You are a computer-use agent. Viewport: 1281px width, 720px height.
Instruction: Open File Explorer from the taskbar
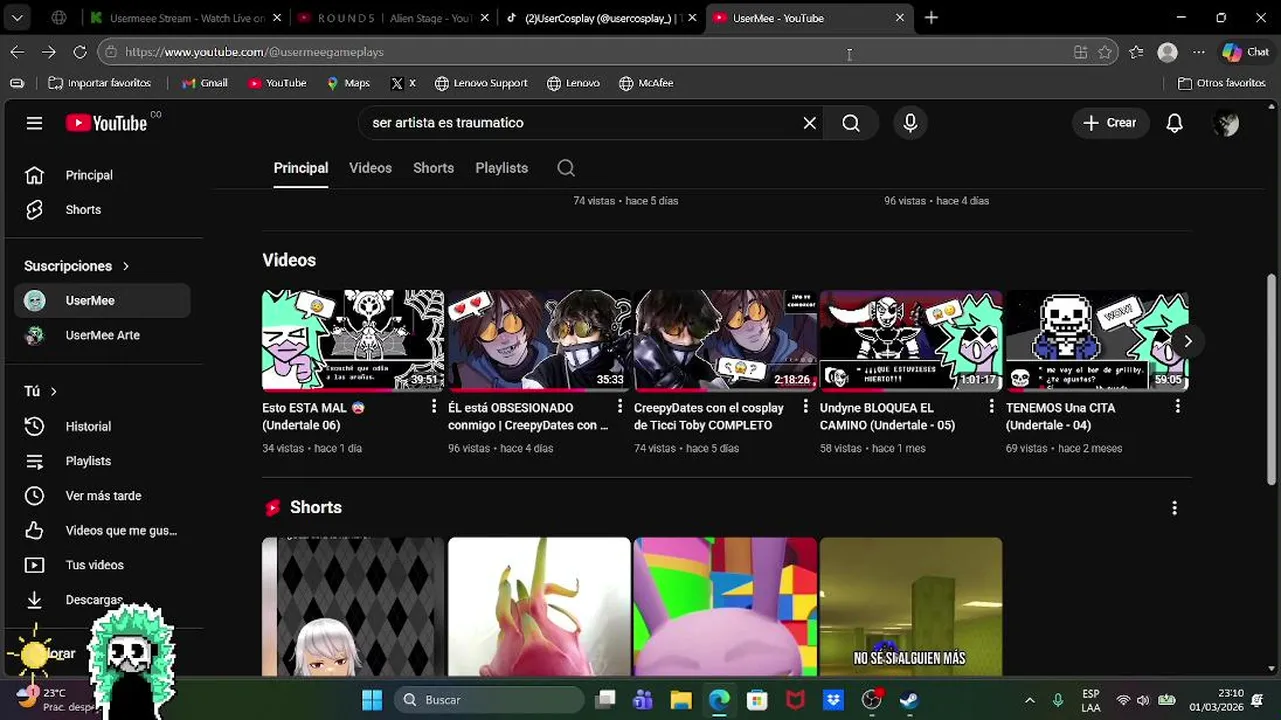[x=681, y=700]
